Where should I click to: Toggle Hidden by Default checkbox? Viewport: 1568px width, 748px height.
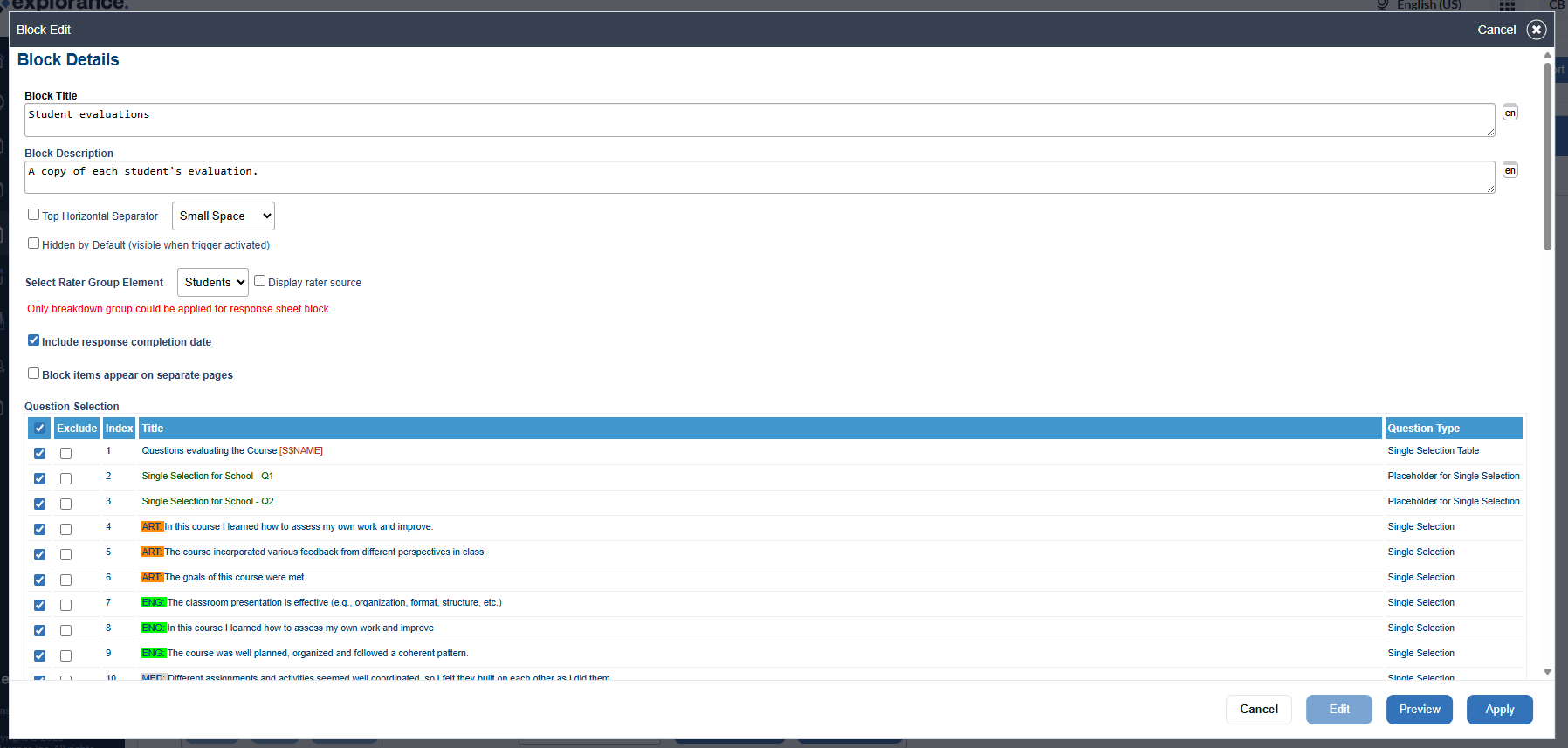[x=34, y=244]
